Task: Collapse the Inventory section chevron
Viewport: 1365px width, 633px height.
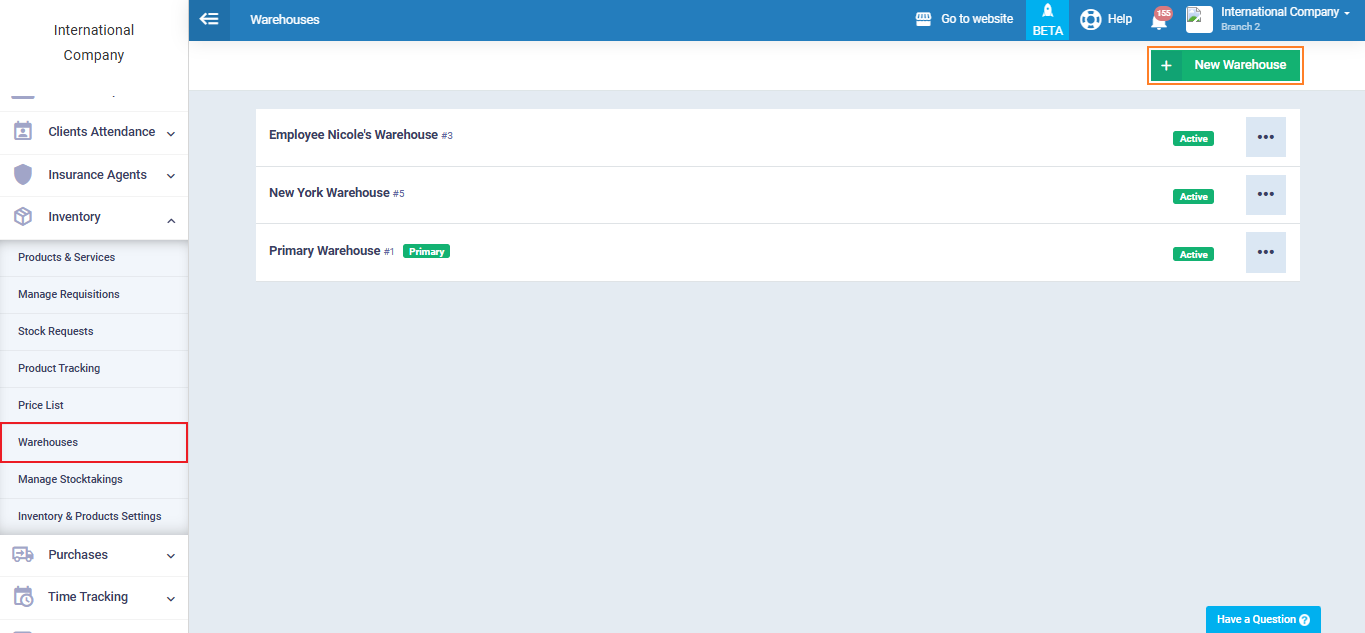Action: click(171, 219)
